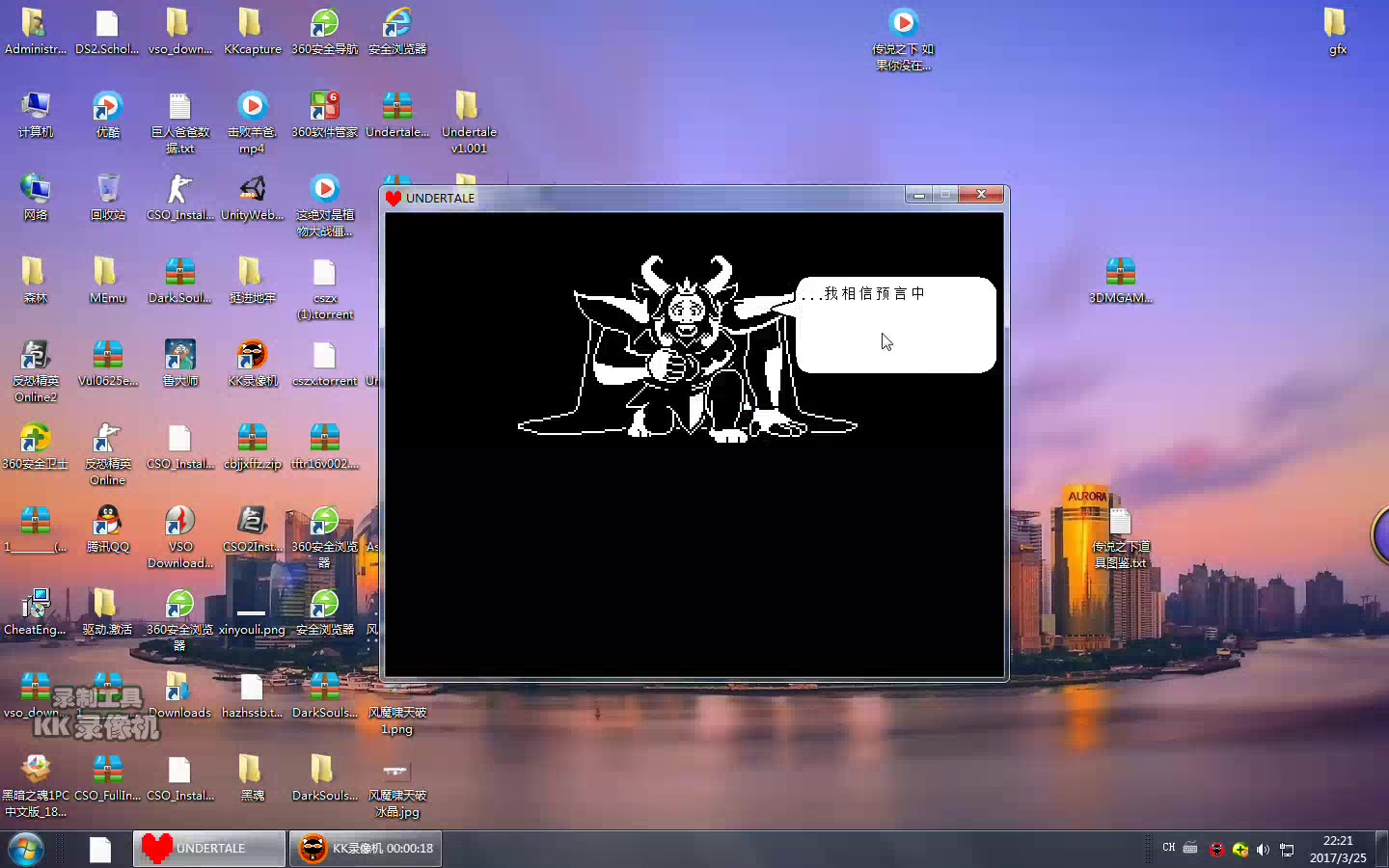The image size is (1389, 868).
Task: Open the clock showing 22:21
Action: tap(1338, 849)
